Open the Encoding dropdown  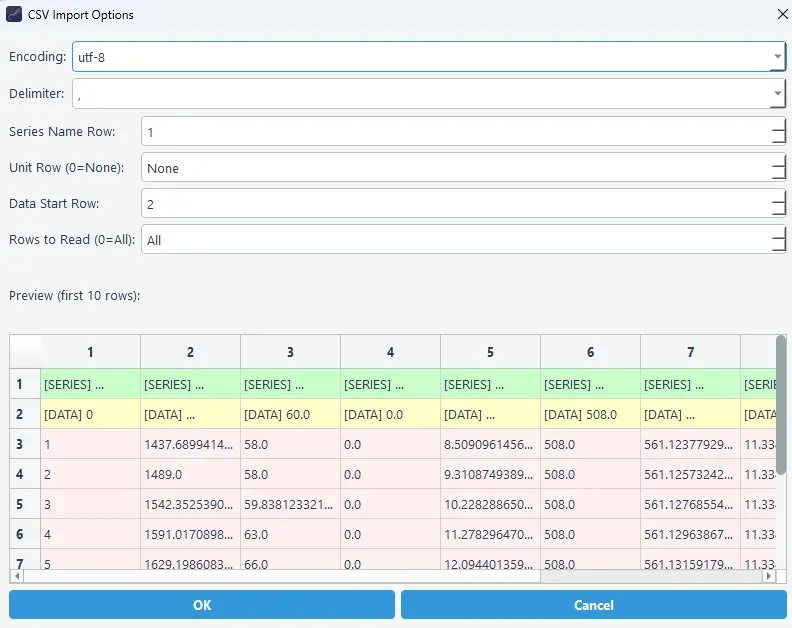tap(778, 57)
